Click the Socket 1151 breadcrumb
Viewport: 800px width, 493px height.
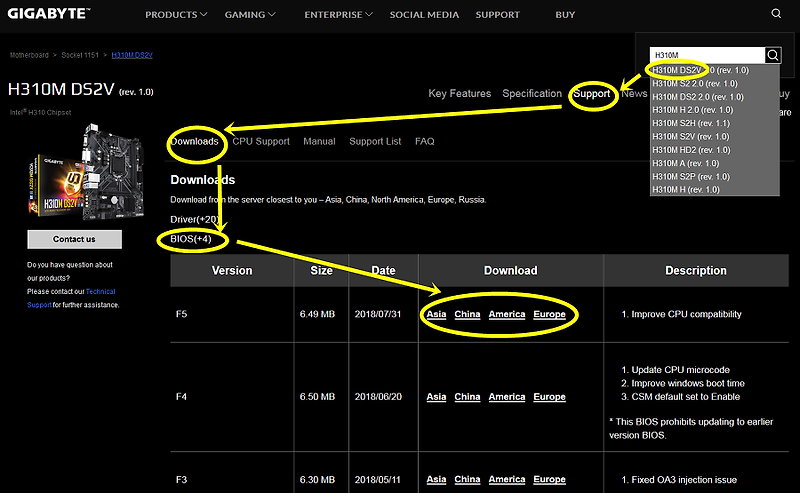click(80, 55)
